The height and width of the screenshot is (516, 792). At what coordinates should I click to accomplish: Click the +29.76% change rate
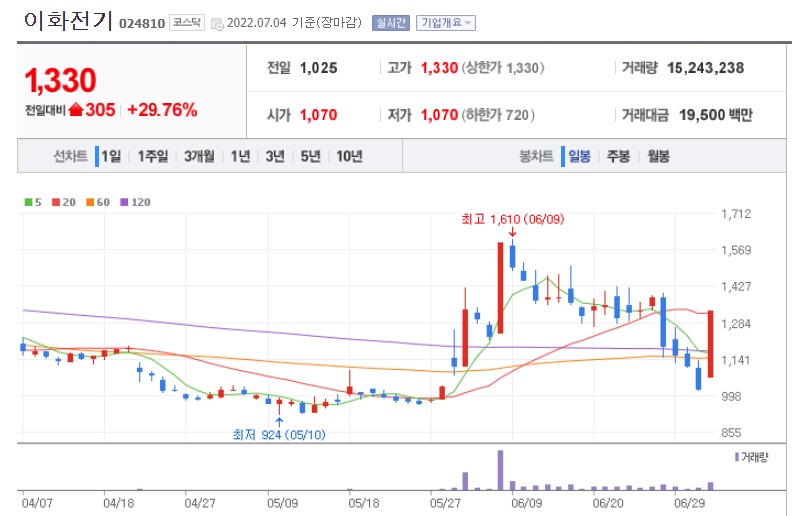(x=162, y=110)
